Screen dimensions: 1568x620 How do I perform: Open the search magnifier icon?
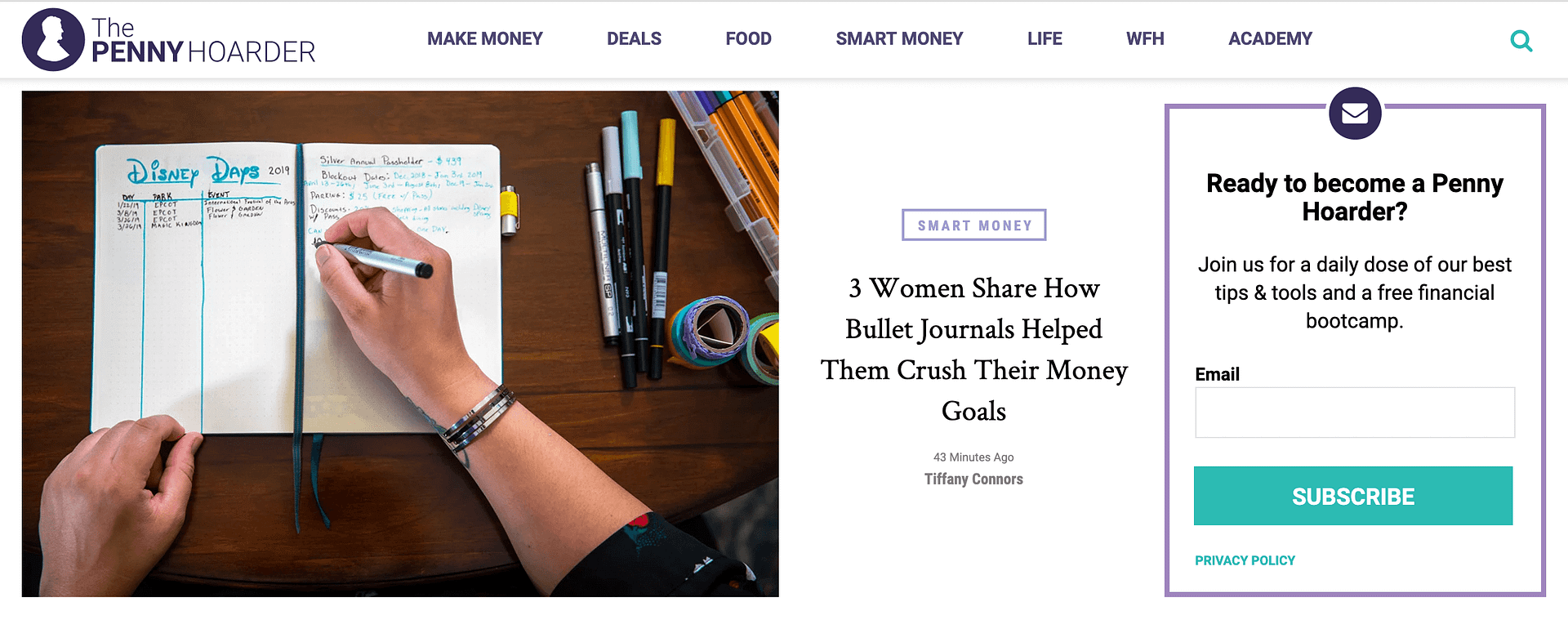point(1521,41)
